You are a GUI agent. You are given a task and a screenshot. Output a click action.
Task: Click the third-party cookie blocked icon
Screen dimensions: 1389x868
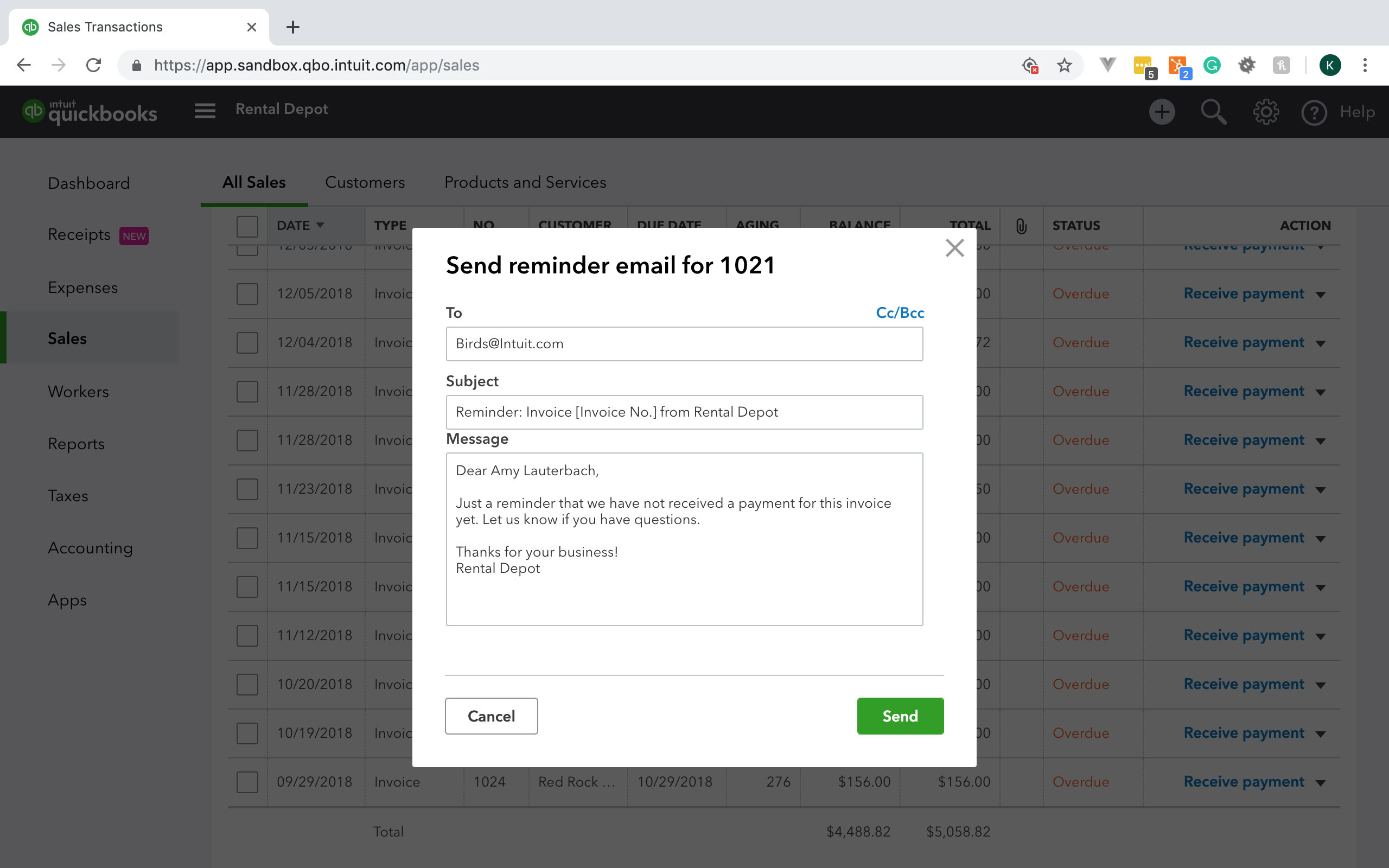tap(1030, 66)
